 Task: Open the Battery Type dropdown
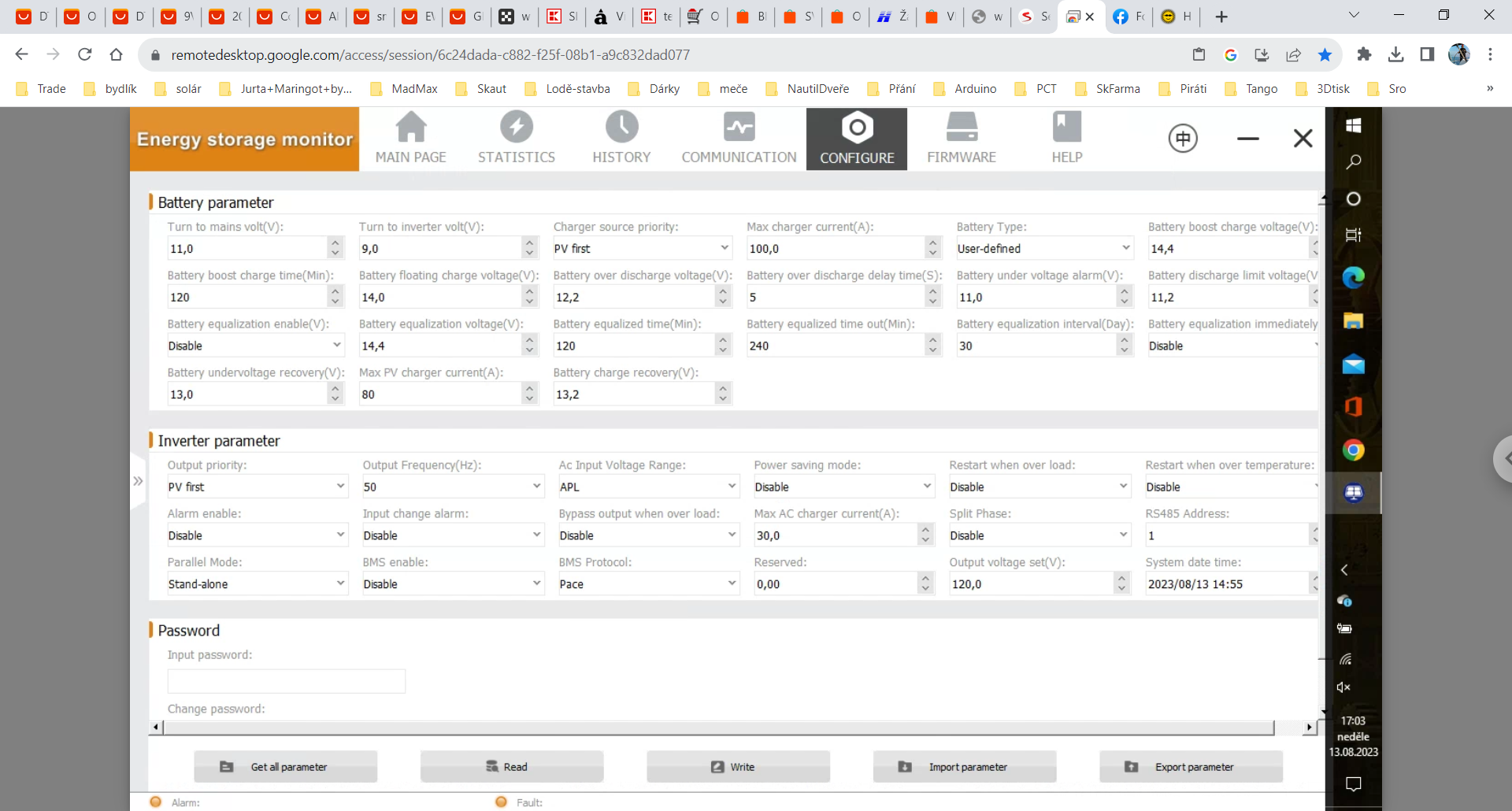click(x=1044, y=249)
